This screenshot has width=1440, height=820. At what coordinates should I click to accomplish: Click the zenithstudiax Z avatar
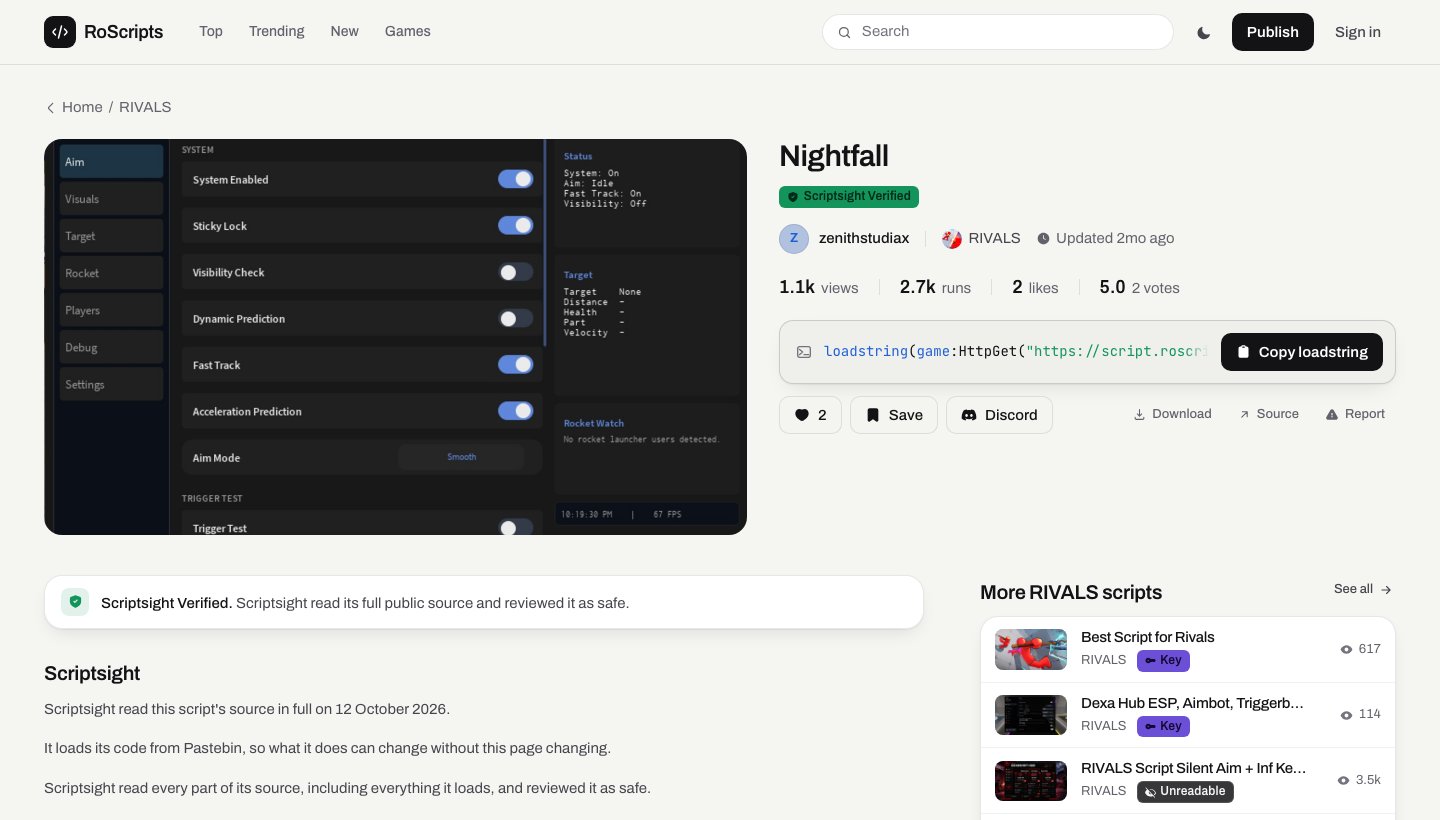pos(794,239)
